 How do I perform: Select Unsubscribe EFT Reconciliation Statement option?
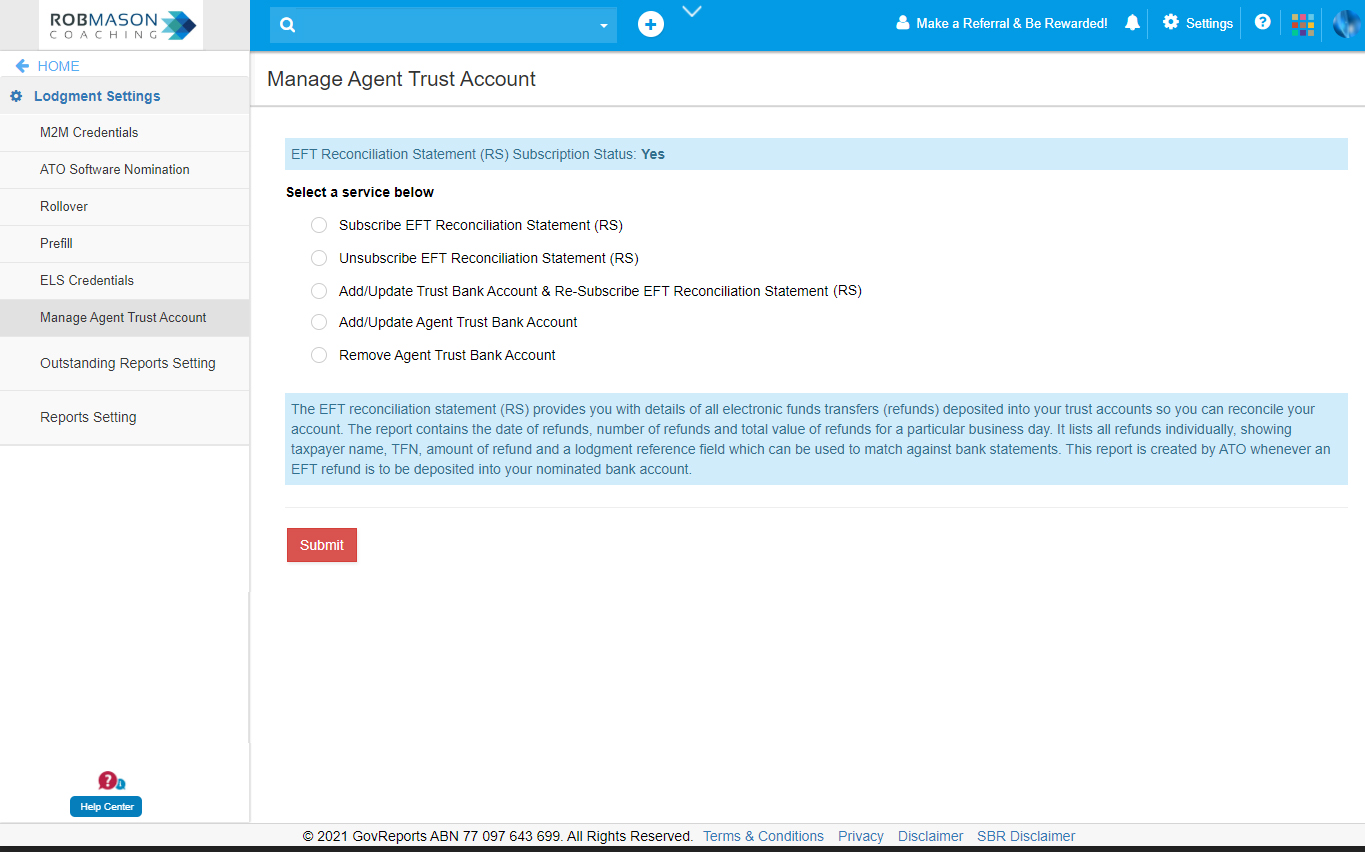319,258
